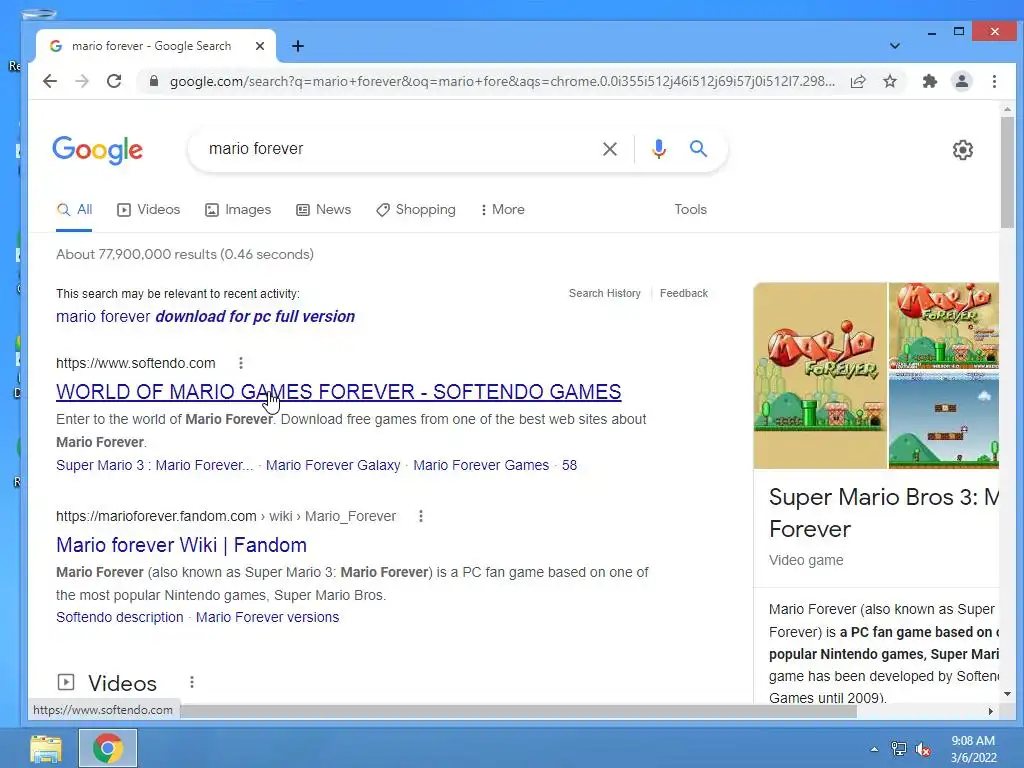This screenshot has height=768, width=1024.
Task: Open File Explorer from the taskbar
Action: tap(46, 748)
